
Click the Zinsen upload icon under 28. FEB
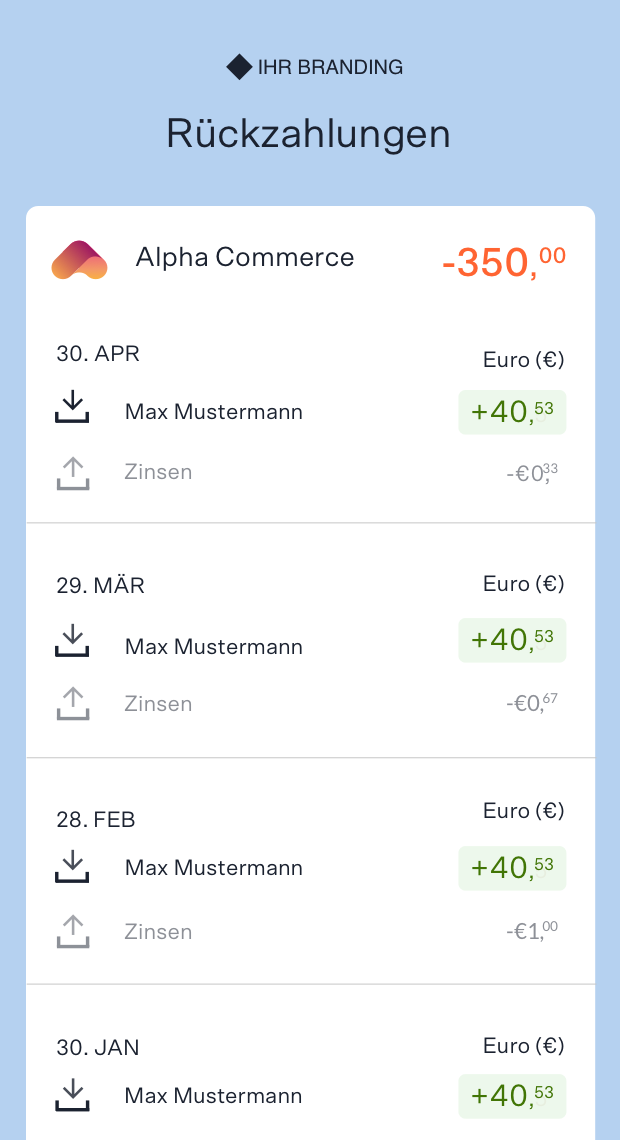coord(71,931)
